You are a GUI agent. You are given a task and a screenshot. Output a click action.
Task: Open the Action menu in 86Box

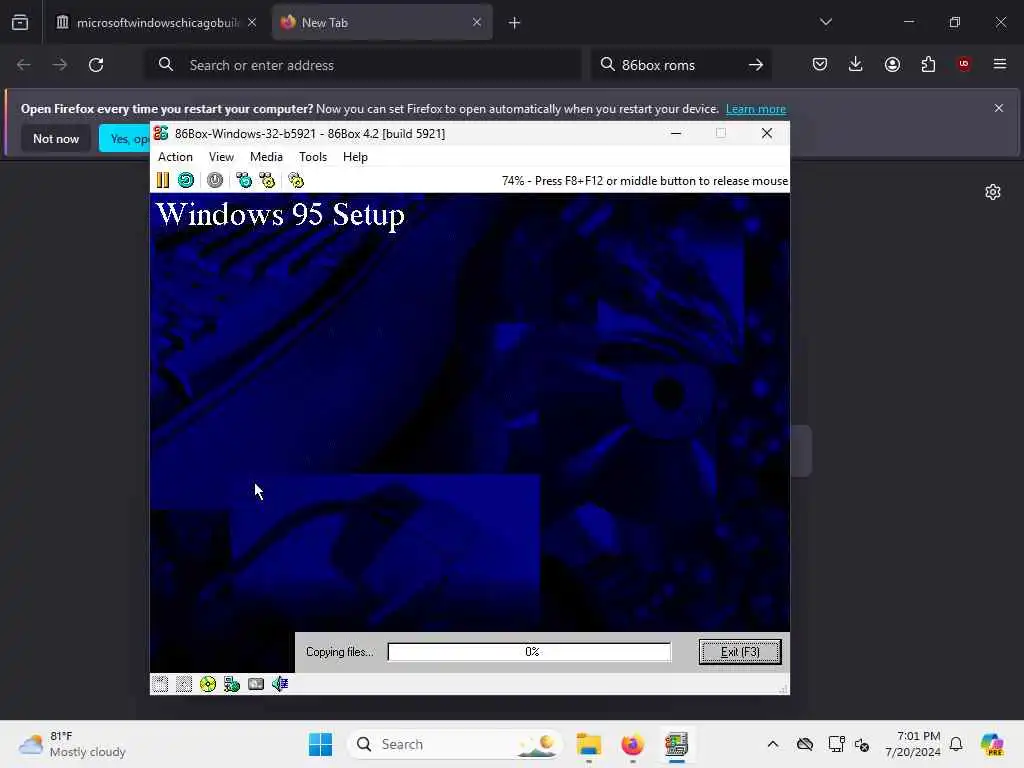tap(175, 157)
